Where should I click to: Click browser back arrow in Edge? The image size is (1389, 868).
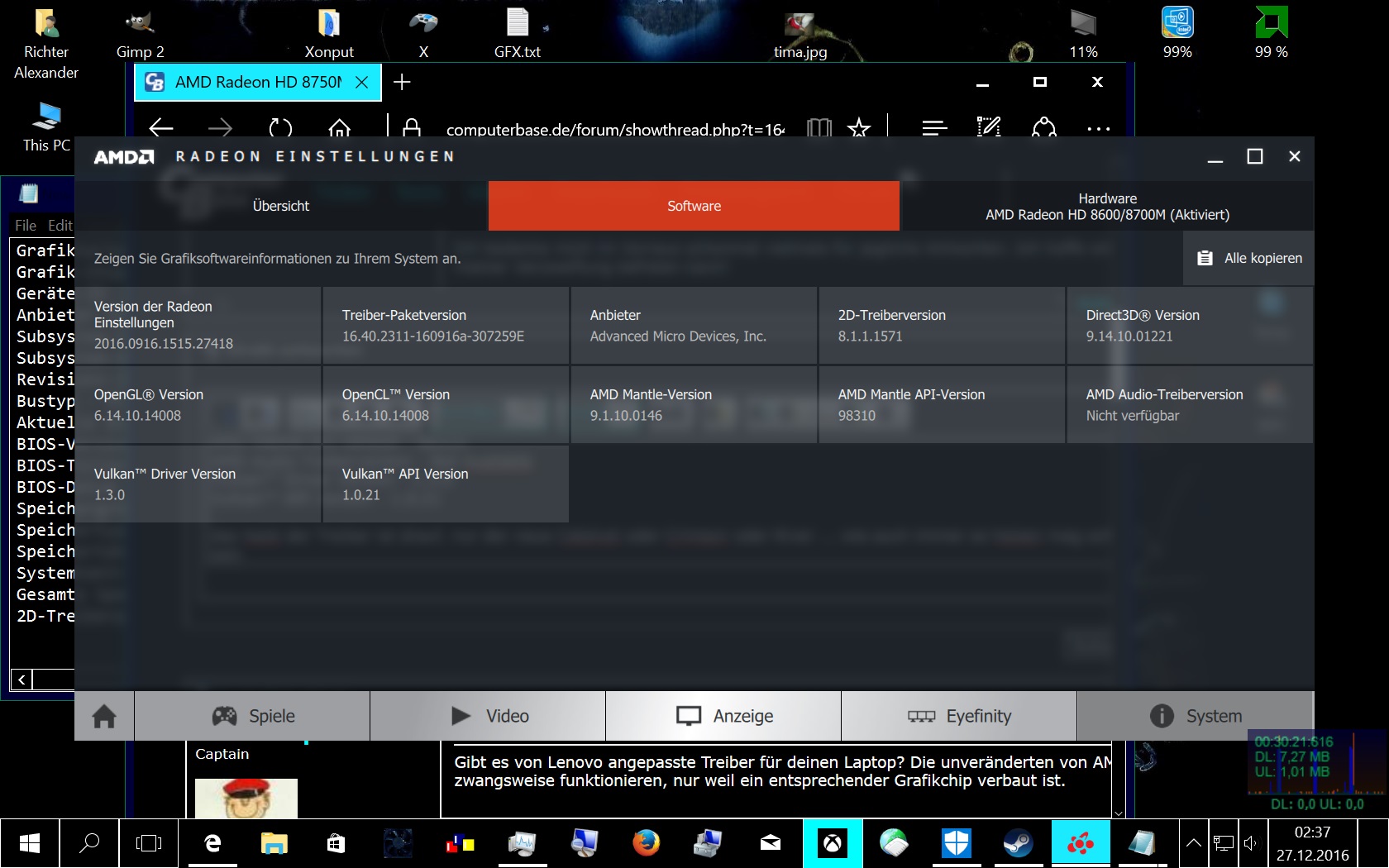coord(160,128)
